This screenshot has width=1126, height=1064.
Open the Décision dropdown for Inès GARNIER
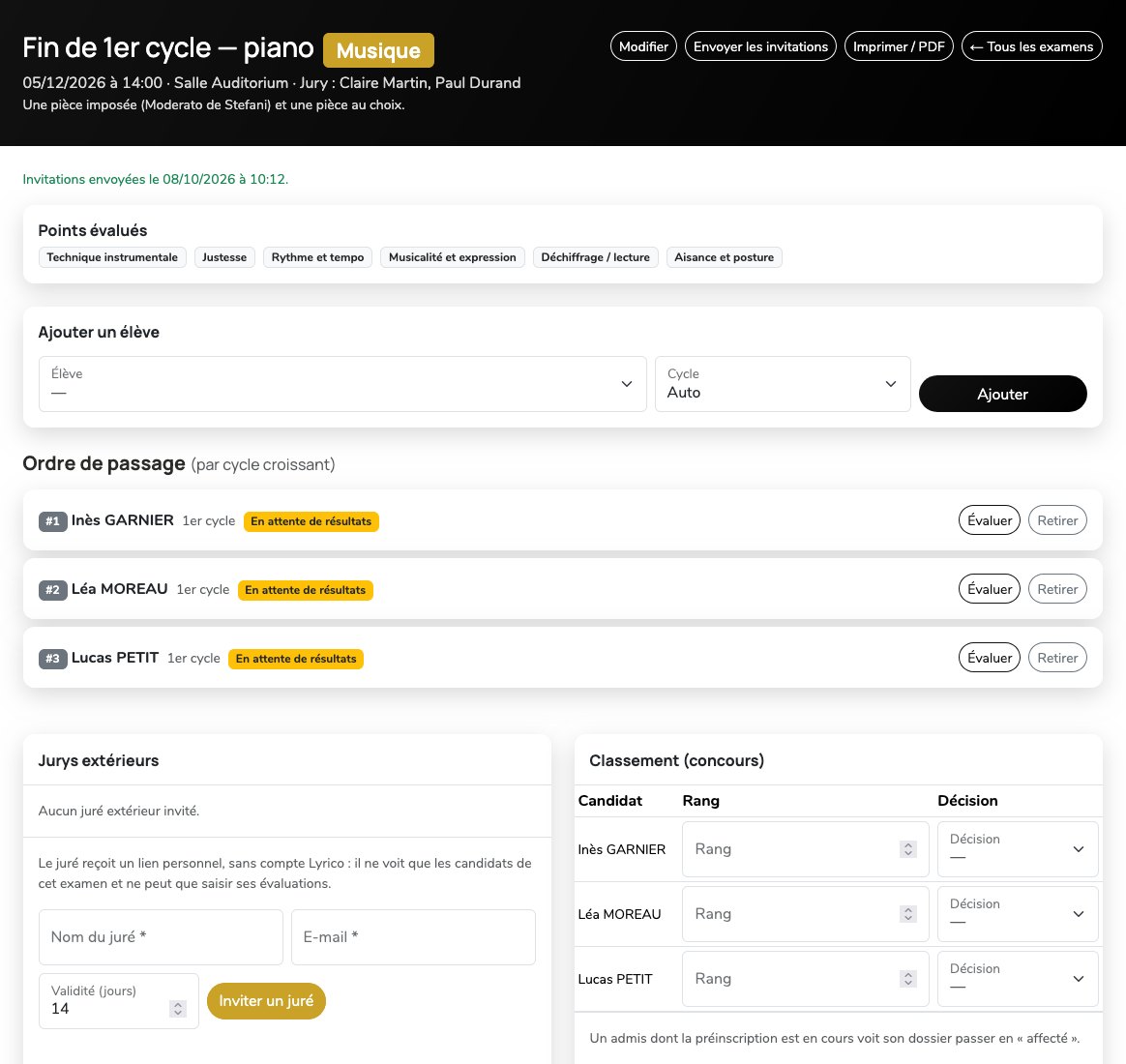click(1018, 849)
